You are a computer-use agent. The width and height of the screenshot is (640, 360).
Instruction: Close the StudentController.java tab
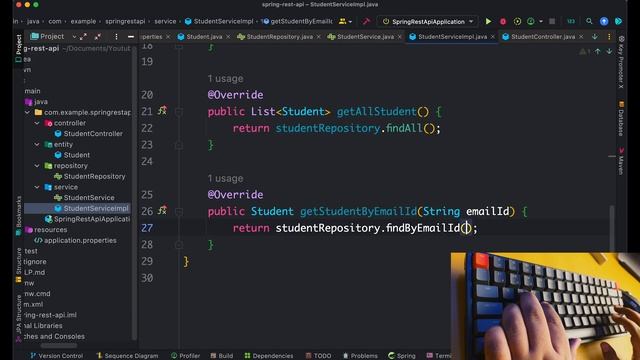581,37
